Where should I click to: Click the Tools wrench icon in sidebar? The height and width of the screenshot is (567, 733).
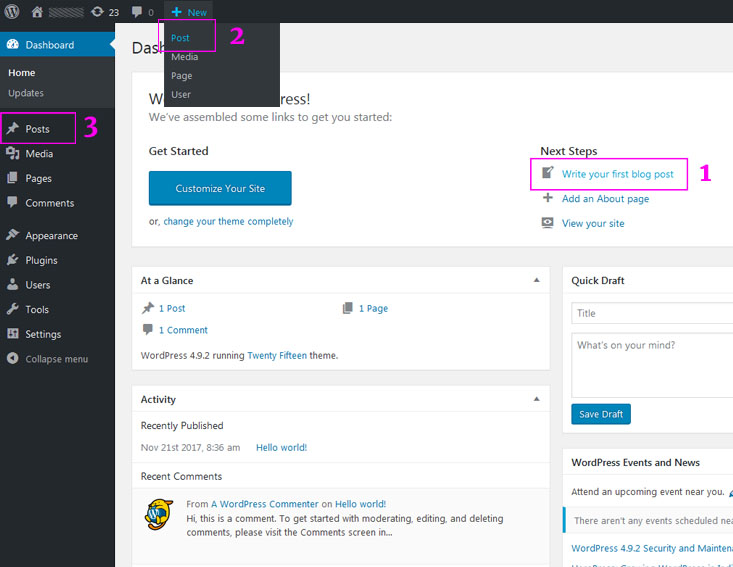[x=13, y=309]
